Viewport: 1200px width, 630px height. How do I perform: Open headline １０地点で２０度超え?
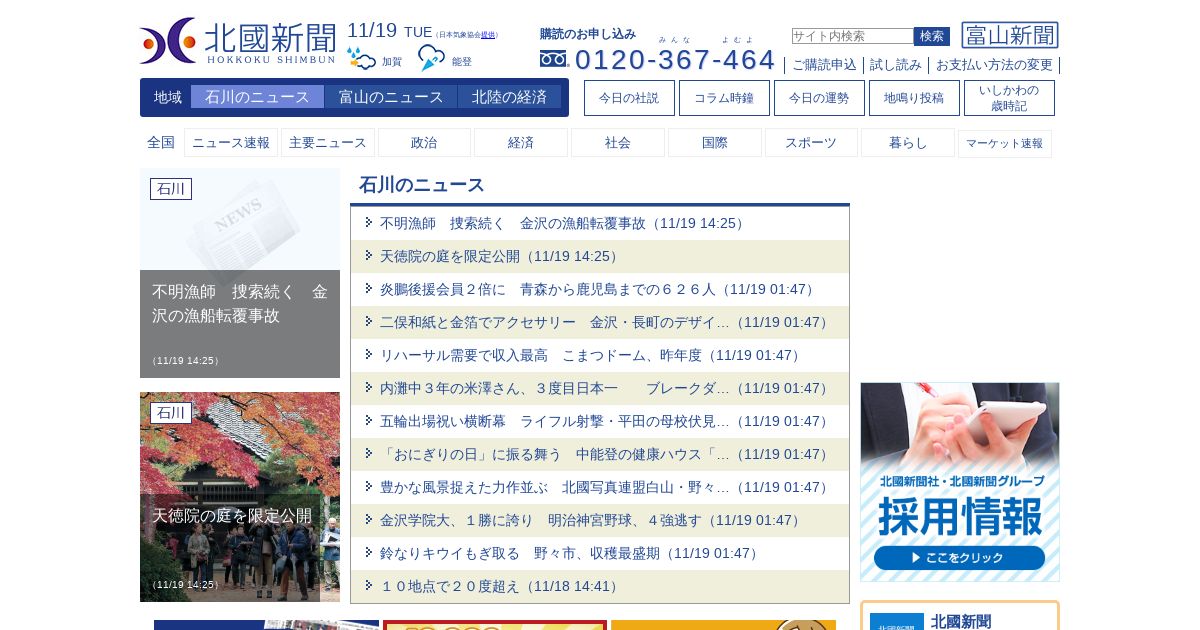[500, 586]
